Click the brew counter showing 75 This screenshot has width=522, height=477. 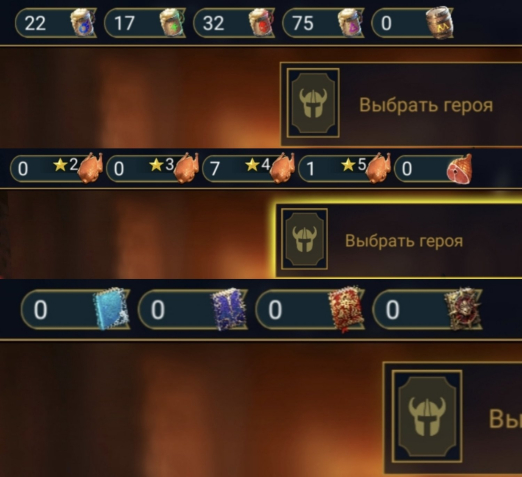pos(323,23)
